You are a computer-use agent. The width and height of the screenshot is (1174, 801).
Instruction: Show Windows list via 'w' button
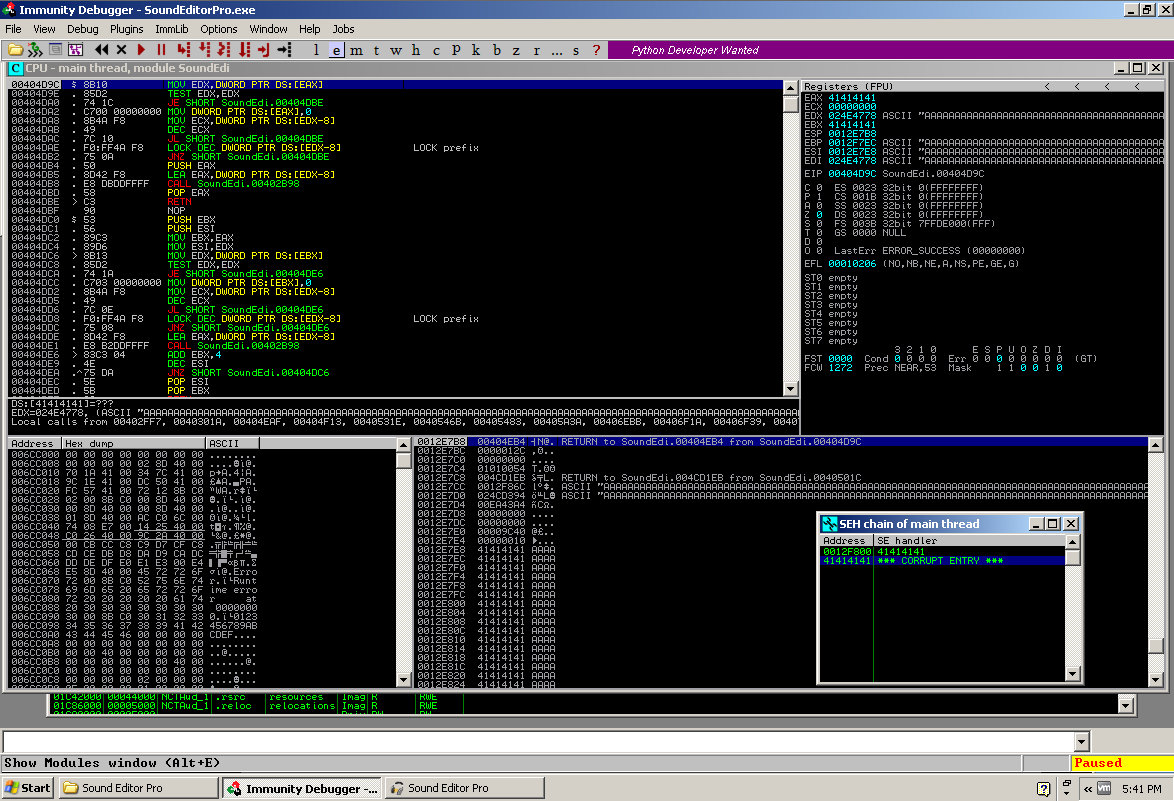click(x=396, y=50)
